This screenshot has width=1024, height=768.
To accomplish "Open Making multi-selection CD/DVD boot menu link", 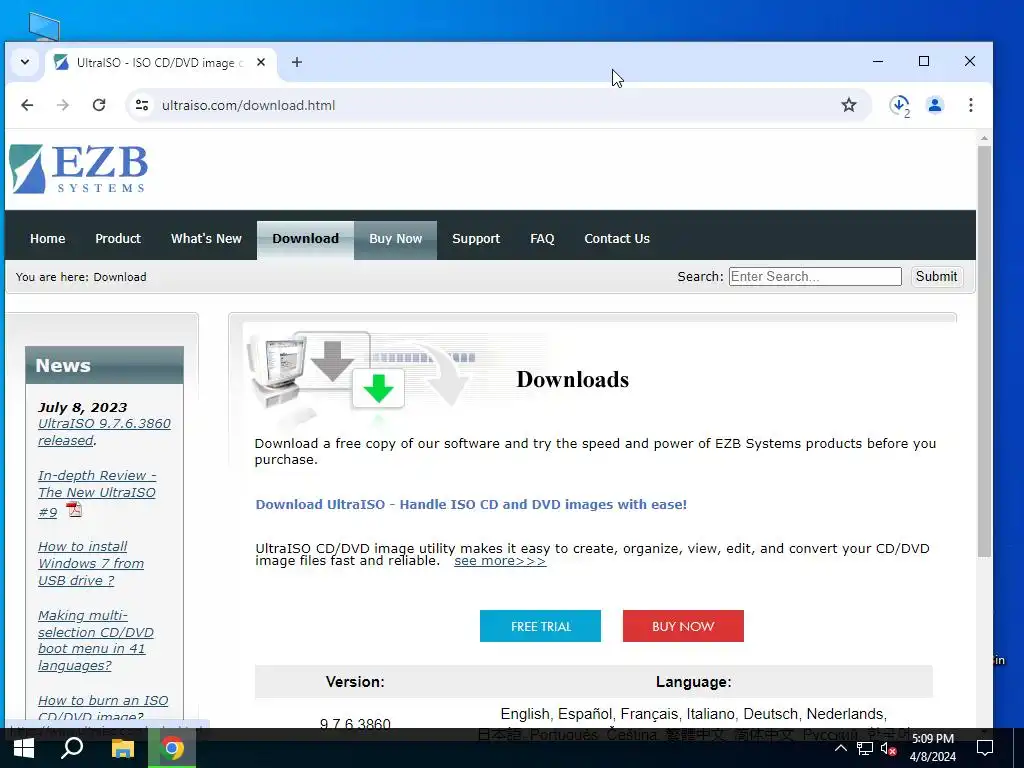I will pyautogui.click(x=95, y=641).
